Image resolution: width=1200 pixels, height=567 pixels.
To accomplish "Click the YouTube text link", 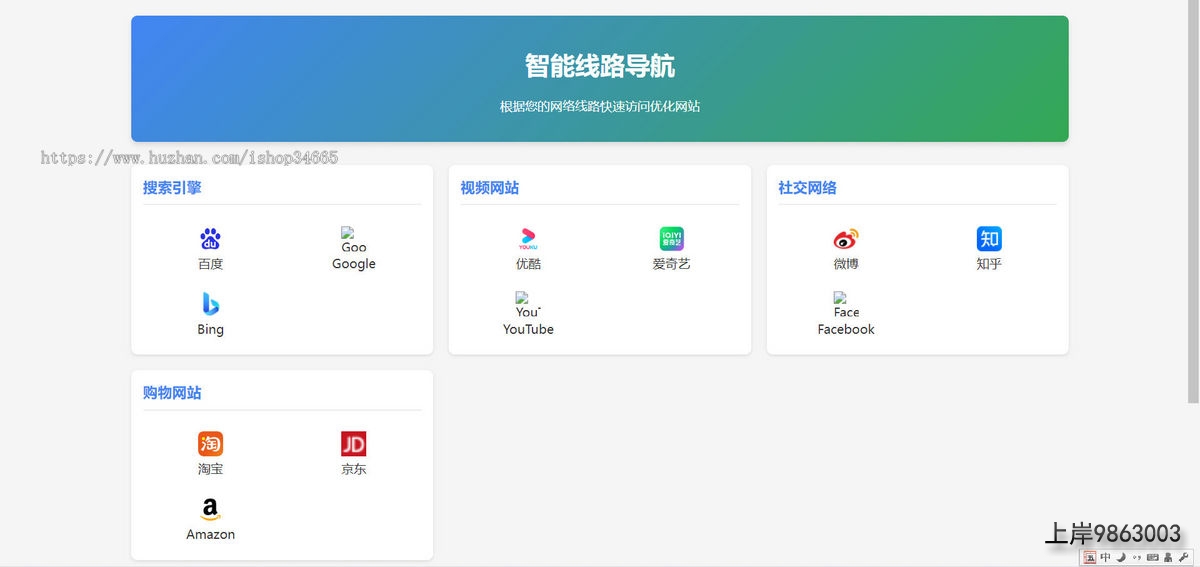I will click(528, 329).
